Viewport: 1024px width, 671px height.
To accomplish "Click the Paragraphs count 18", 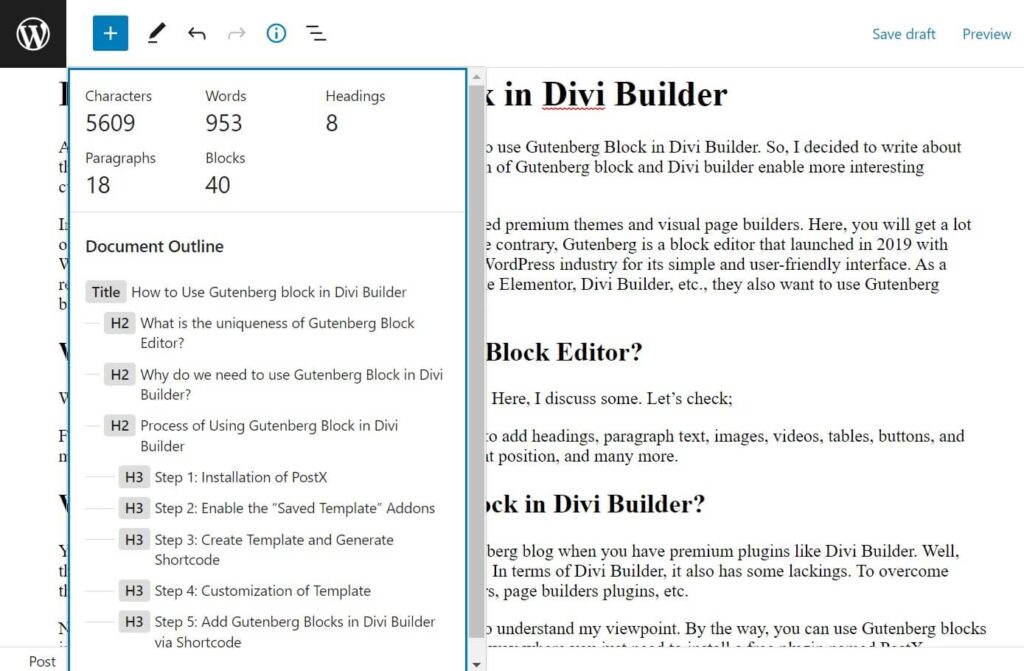I will pos(98,186).
